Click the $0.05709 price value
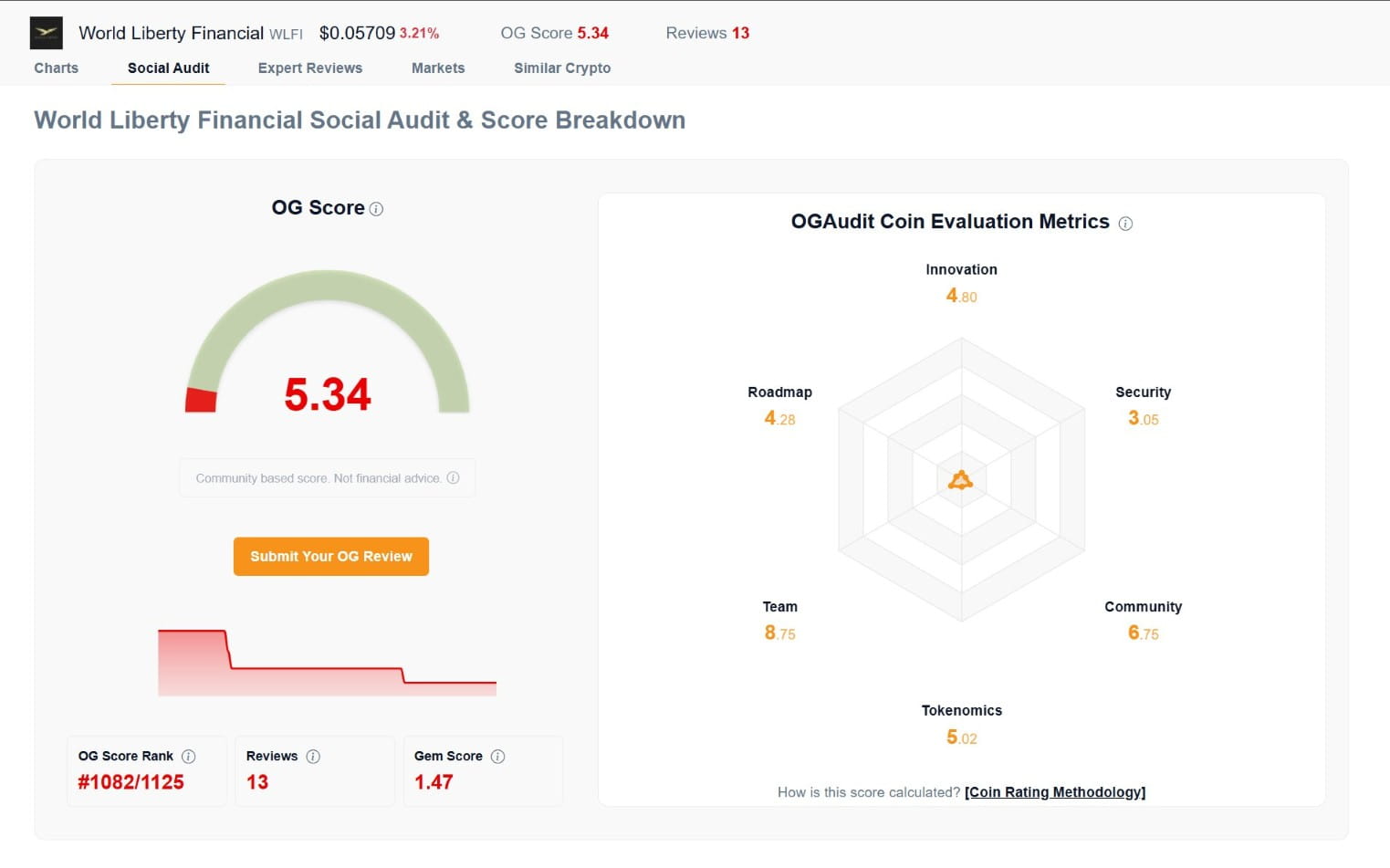This screenshot has width=1390, height=868. [357, 34]
